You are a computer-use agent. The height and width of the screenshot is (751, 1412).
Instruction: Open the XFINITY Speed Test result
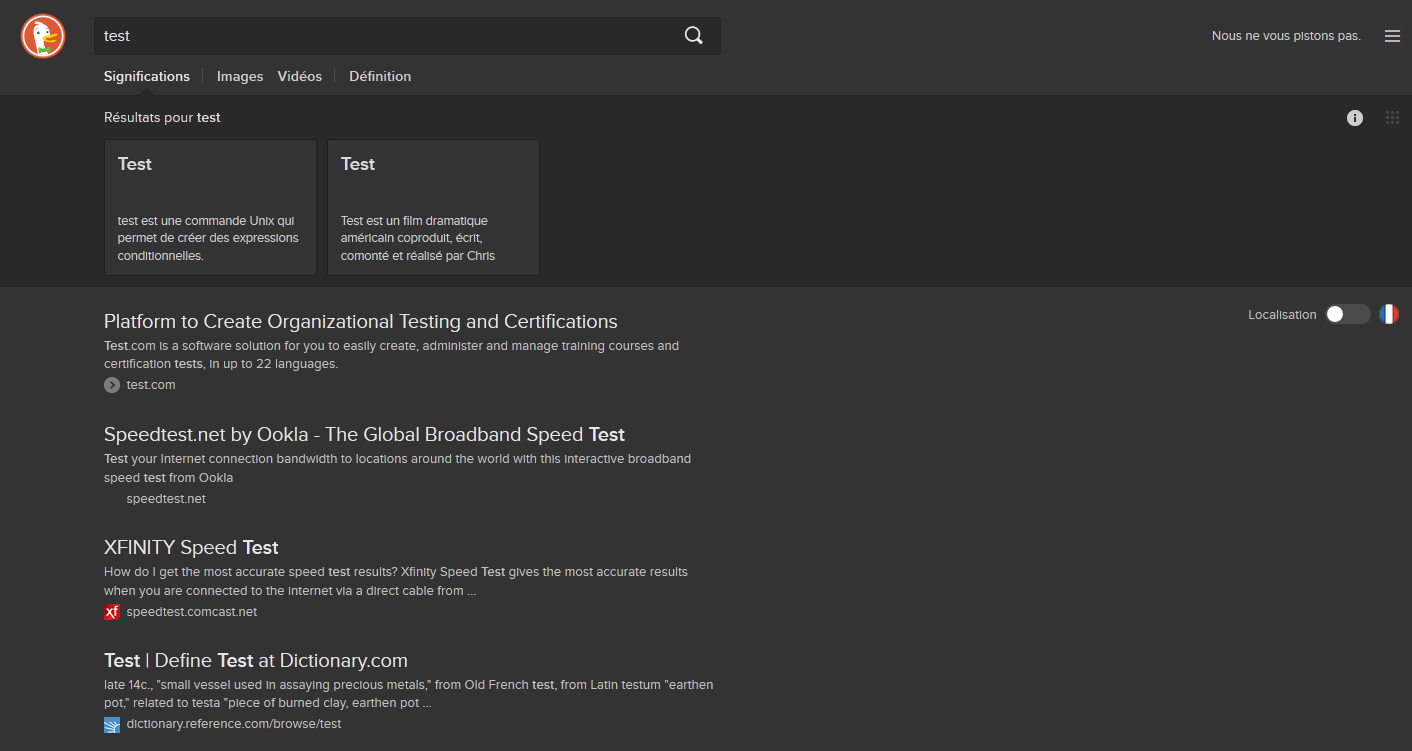(191, 547)
